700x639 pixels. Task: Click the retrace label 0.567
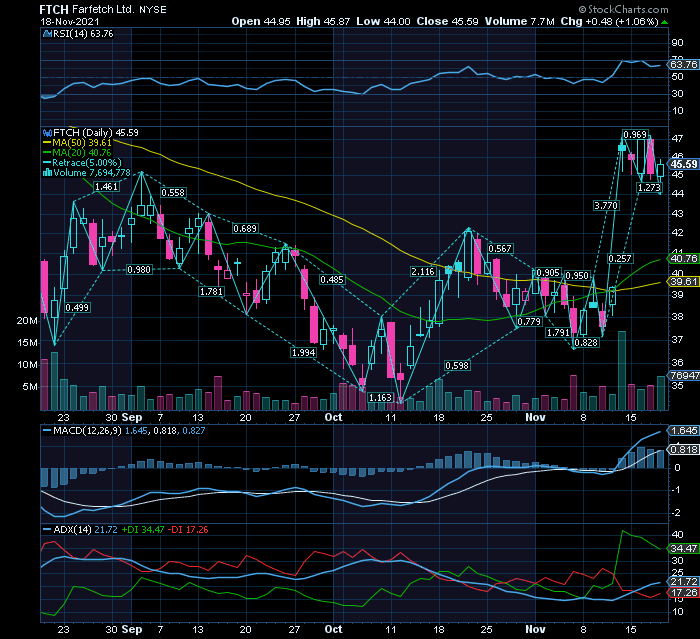click(500, 249)
